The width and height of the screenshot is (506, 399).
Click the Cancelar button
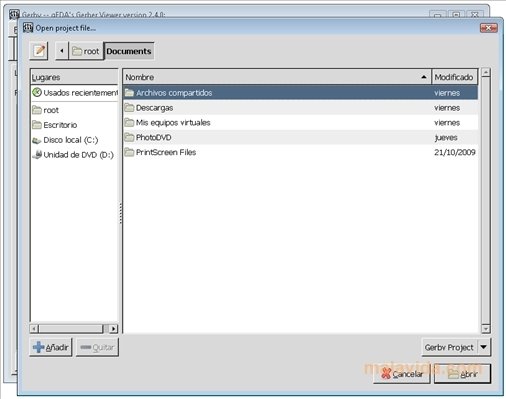(x=402, y=374)
